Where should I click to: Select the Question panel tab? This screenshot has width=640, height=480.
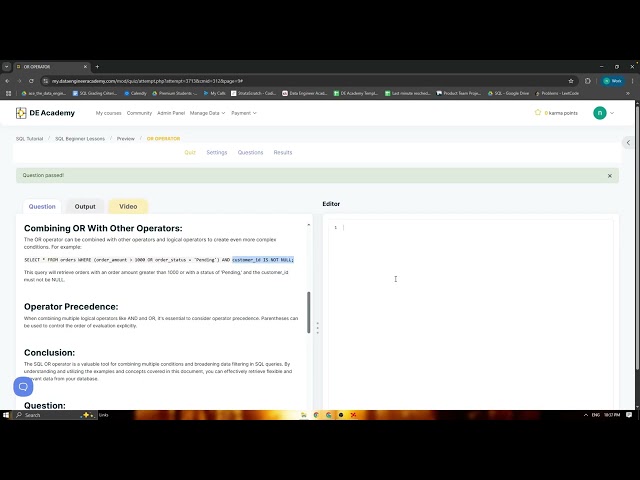pos(42,207)
